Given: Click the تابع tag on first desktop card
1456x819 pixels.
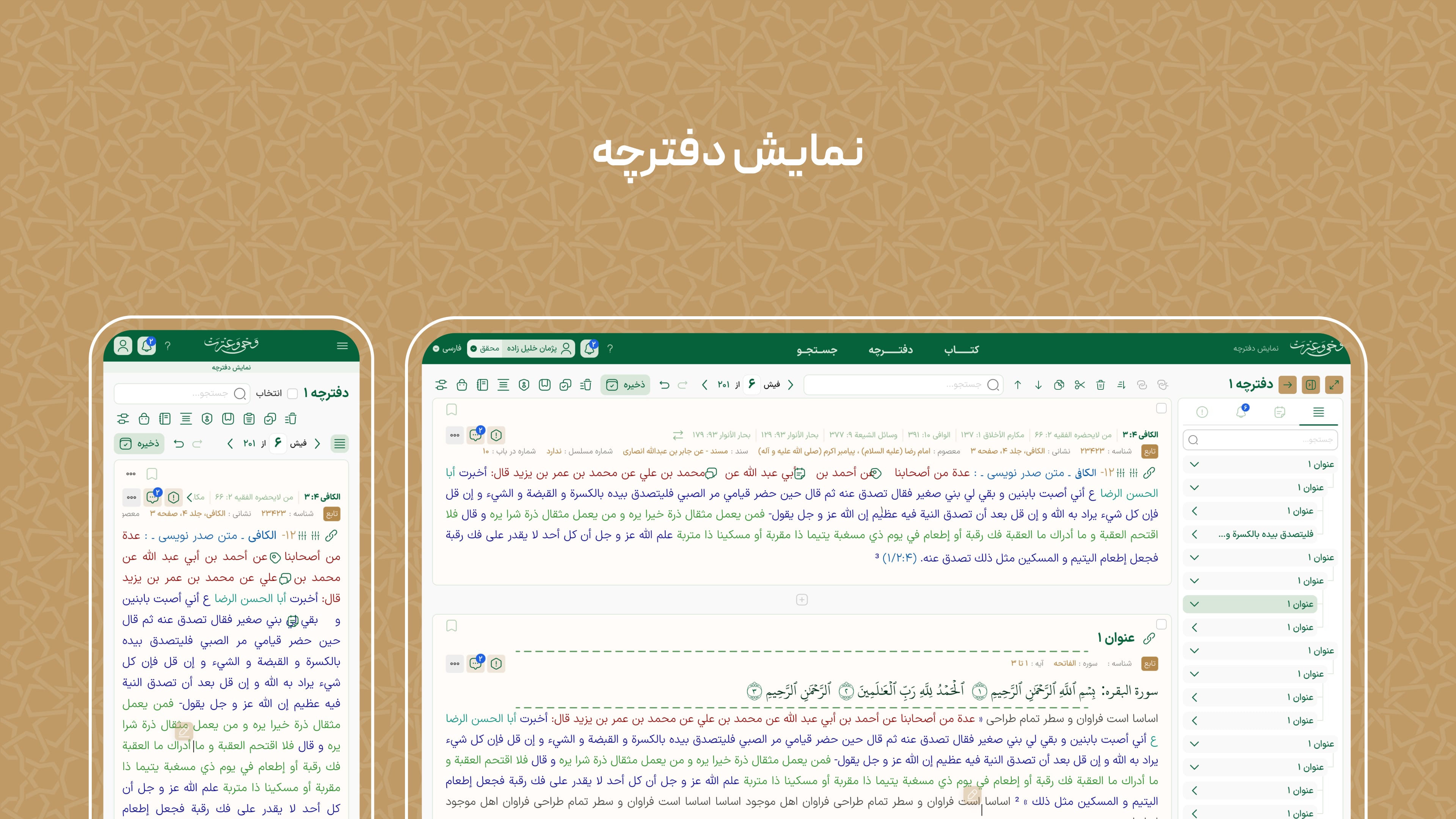Looking at the screenshot, I should pyautogui.click(x=1150, y=451).
